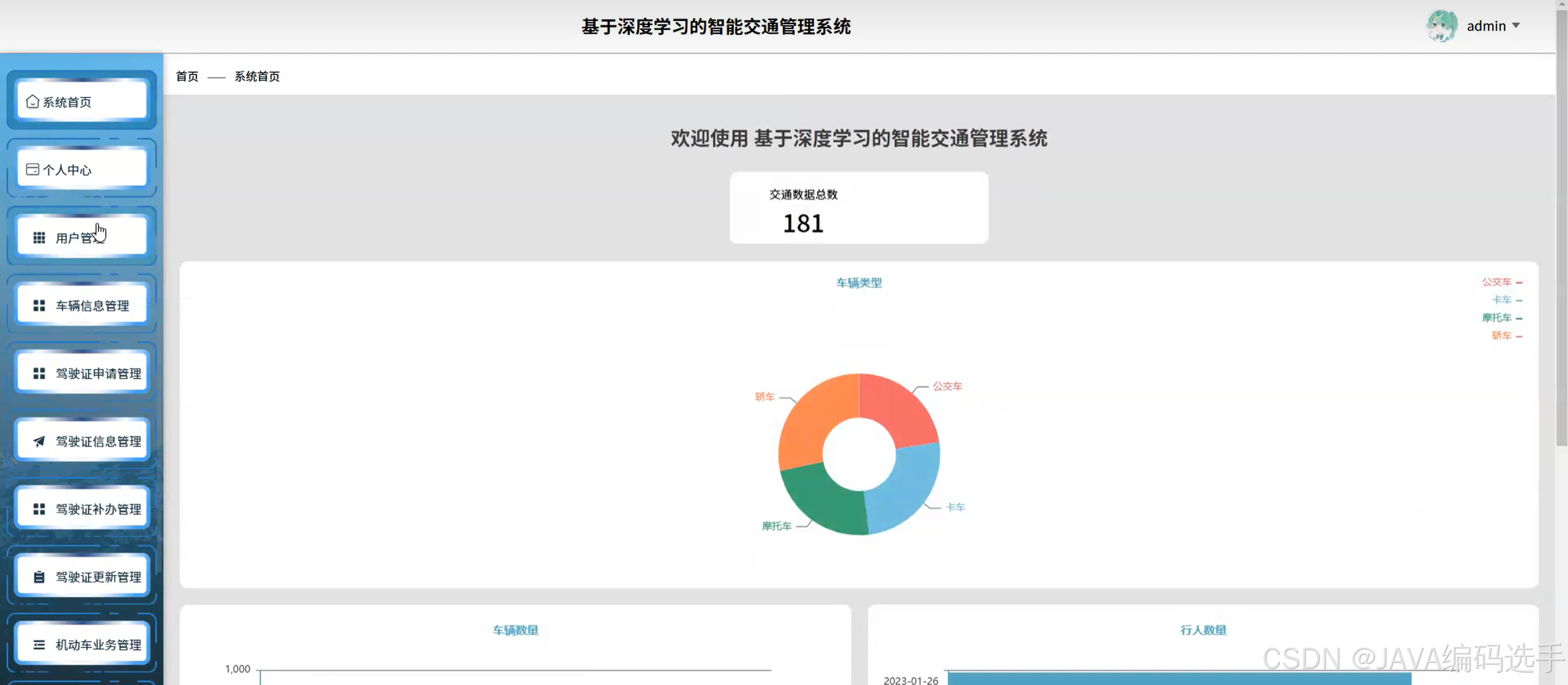Click the 首页 breadcrumb link
The width and height of the screenshot is (1568, 685).
[187, 76]
